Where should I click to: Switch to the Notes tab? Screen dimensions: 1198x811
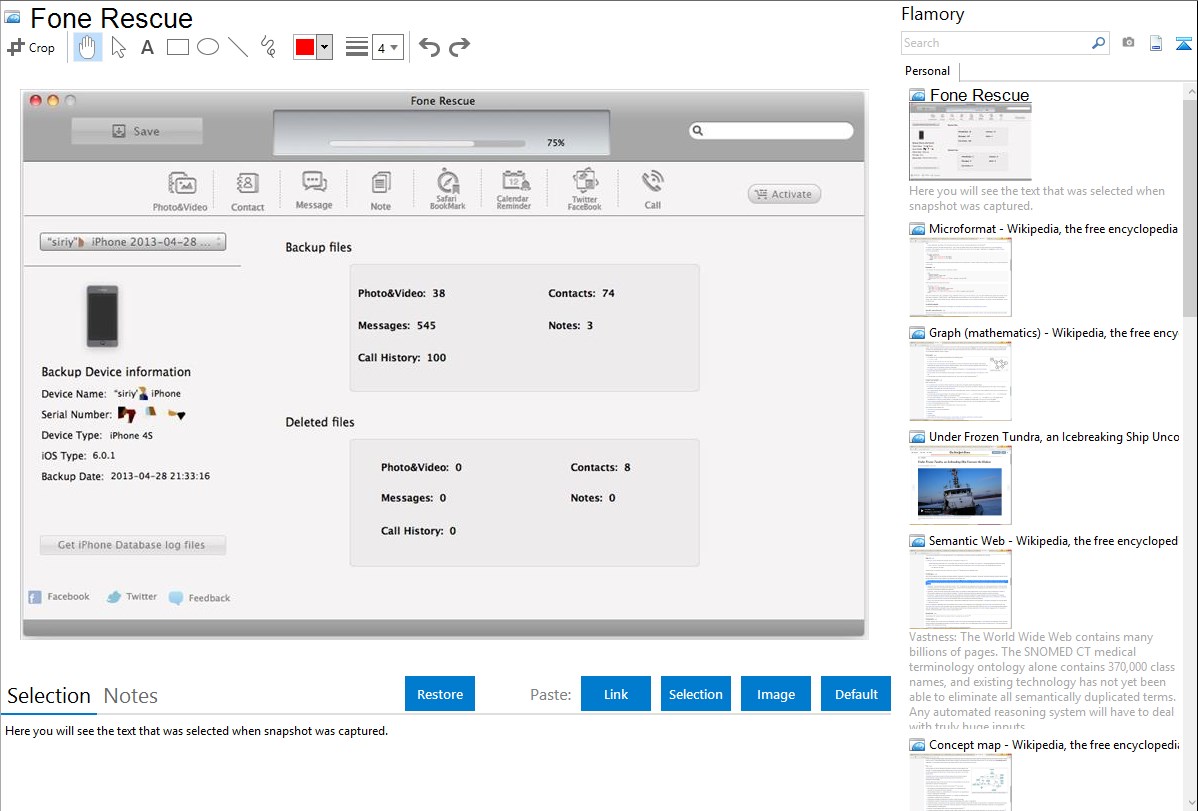(x=131, y=696)
